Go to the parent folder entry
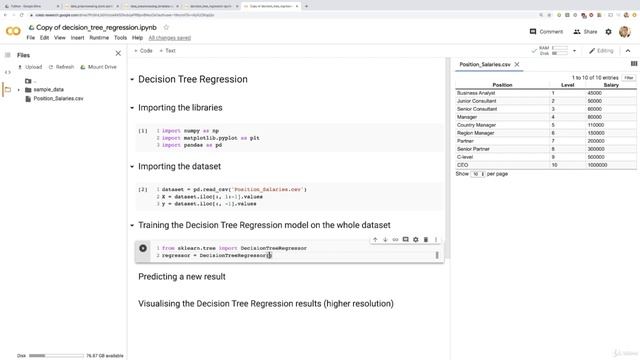 coord(31,81)
